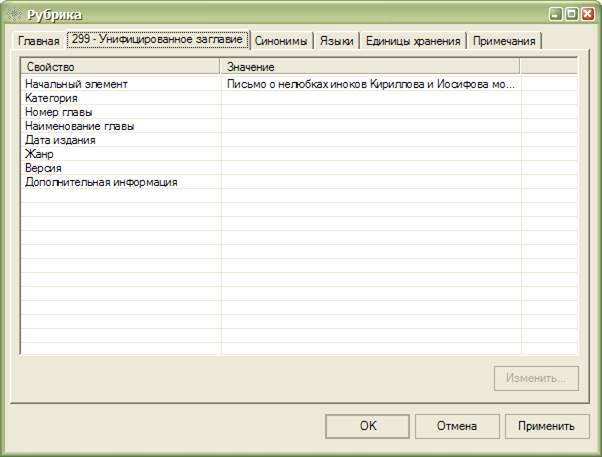Select the 299 - Унифицированное заглавие tab

tap(157, 39)
